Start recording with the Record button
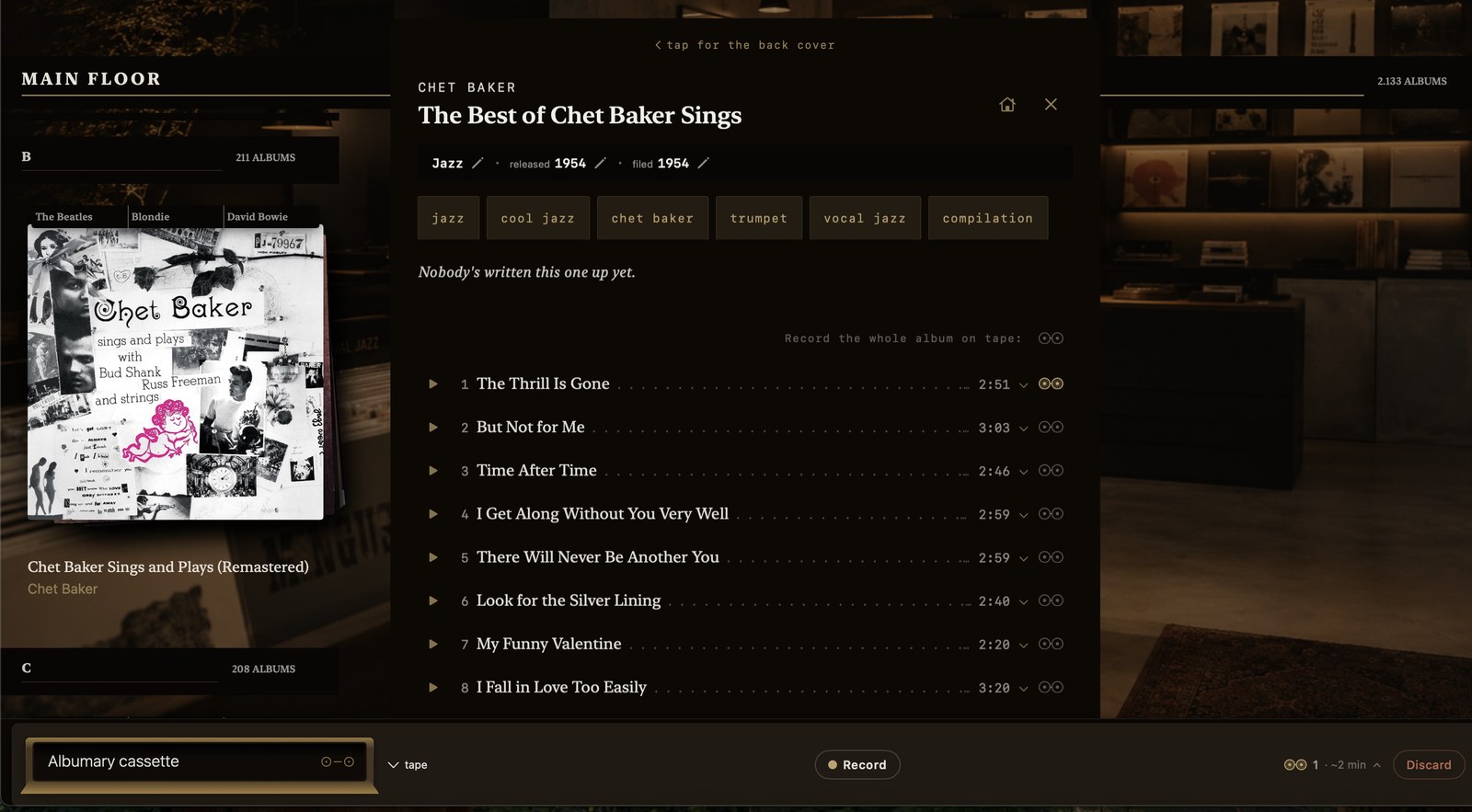Screen dimensions: 1472x812 tap(857, 765)
